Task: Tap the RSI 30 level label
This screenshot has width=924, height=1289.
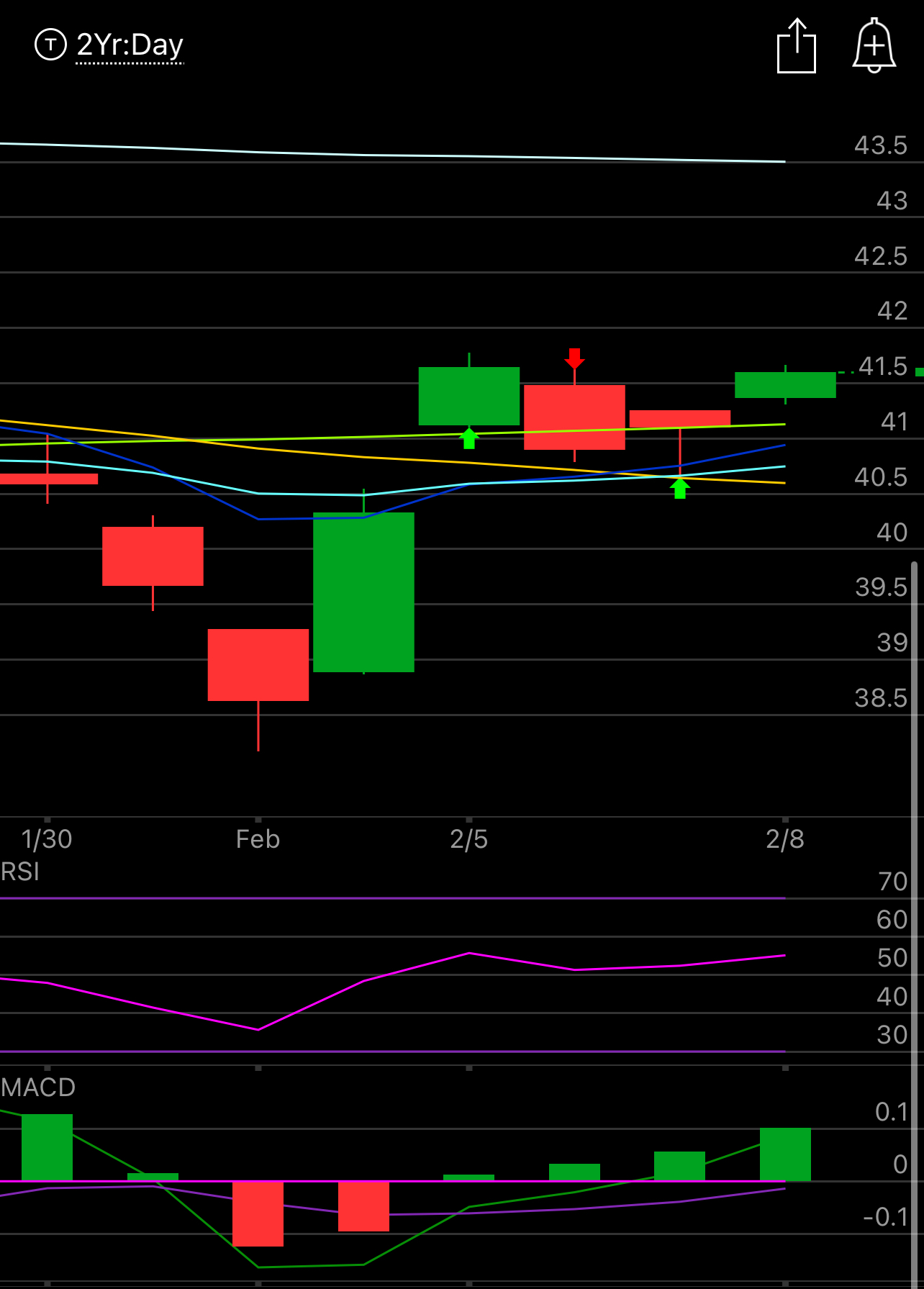Action: click(892, 1035)
